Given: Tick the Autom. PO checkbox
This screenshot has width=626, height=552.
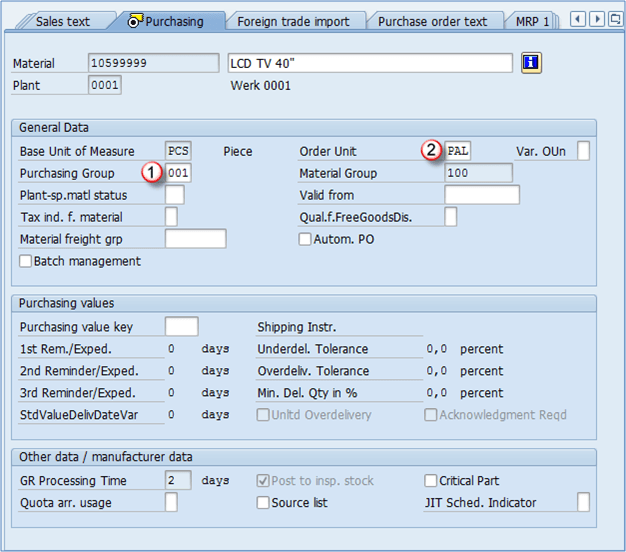Looking at the screenshot, I should pyautogui.click(x=305, y=240).
